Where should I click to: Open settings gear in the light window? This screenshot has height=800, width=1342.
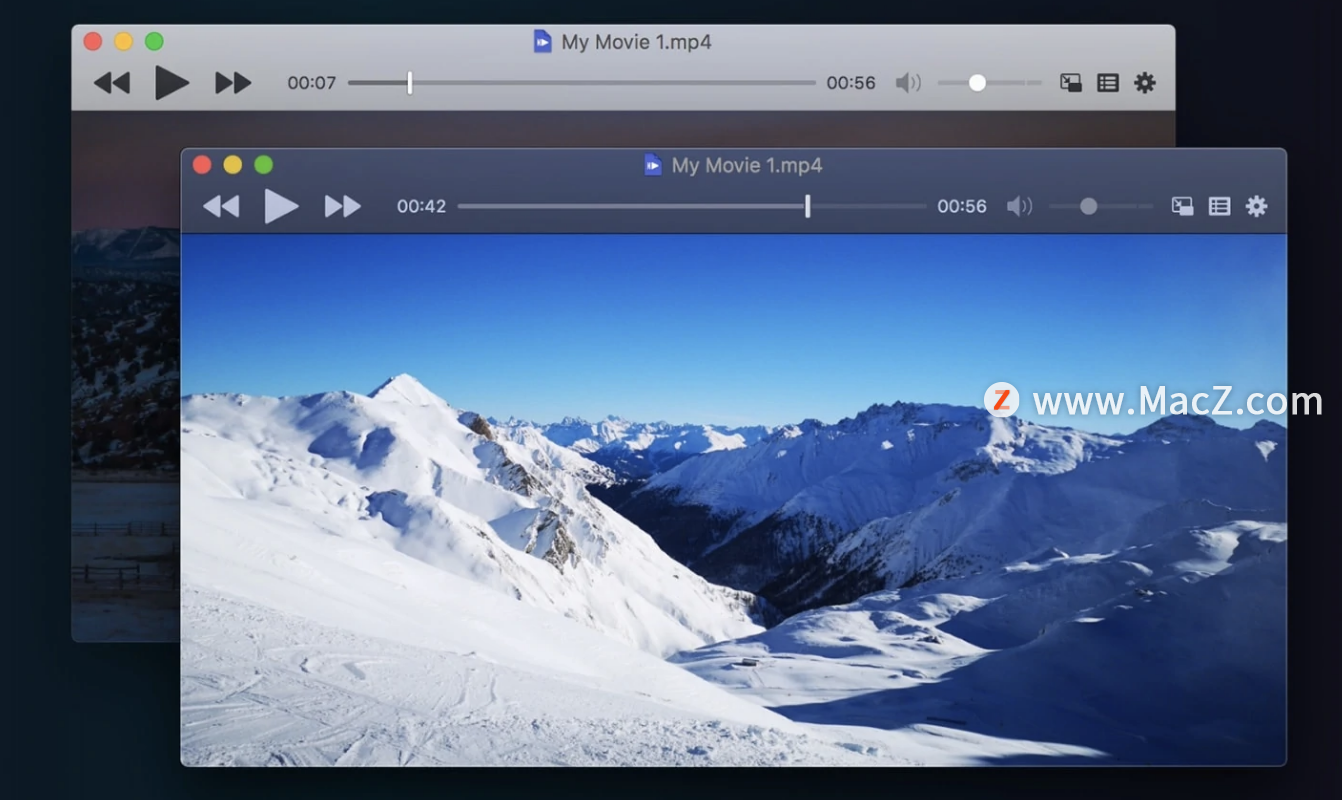pos(1145,83)
